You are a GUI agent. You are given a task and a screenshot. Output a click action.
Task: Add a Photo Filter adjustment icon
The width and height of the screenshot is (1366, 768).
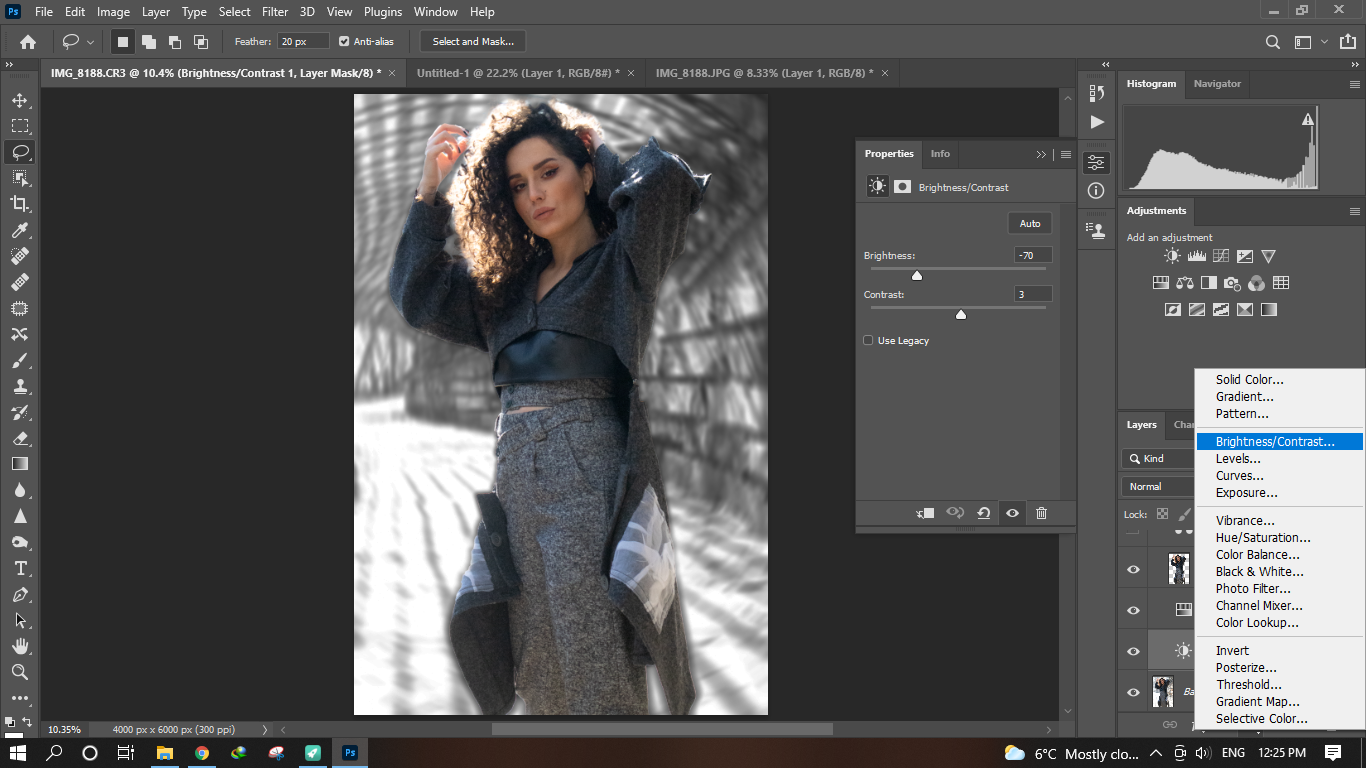tap(1233, 283)
